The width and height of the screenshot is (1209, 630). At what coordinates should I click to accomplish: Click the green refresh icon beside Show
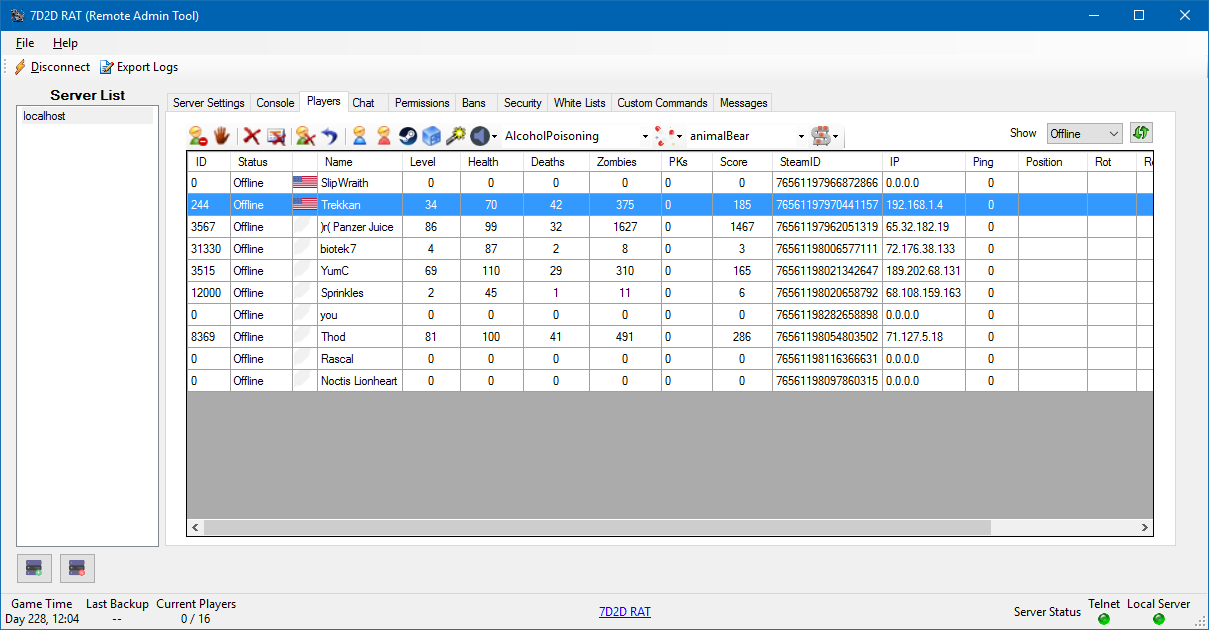click(x=1141, y=133)
